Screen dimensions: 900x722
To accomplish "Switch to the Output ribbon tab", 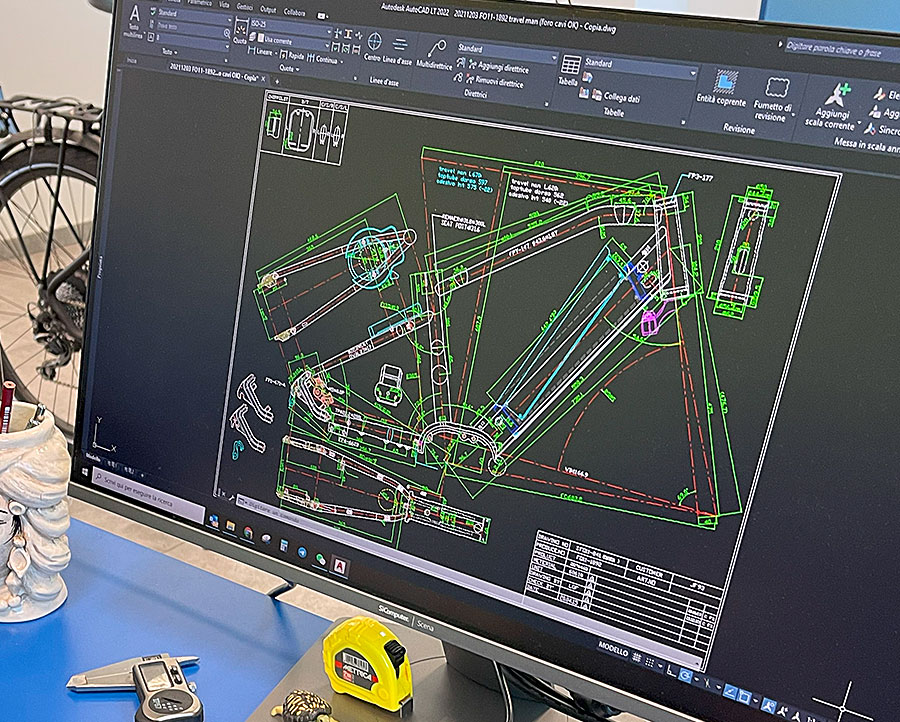I will (x=268, y=9).
